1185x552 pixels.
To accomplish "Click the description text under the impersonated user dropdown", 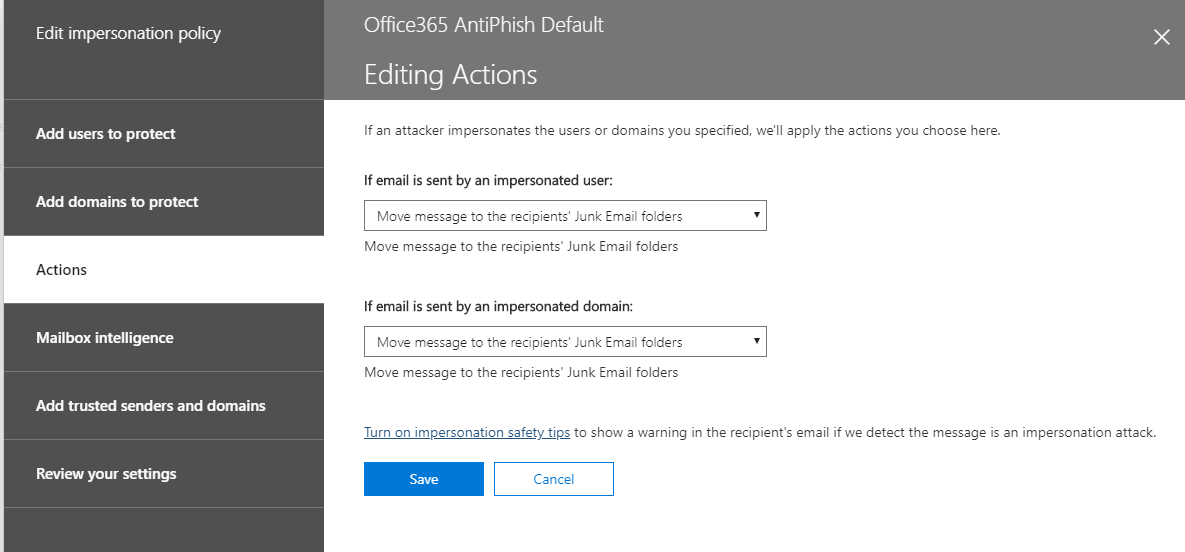I will [521, 247].
